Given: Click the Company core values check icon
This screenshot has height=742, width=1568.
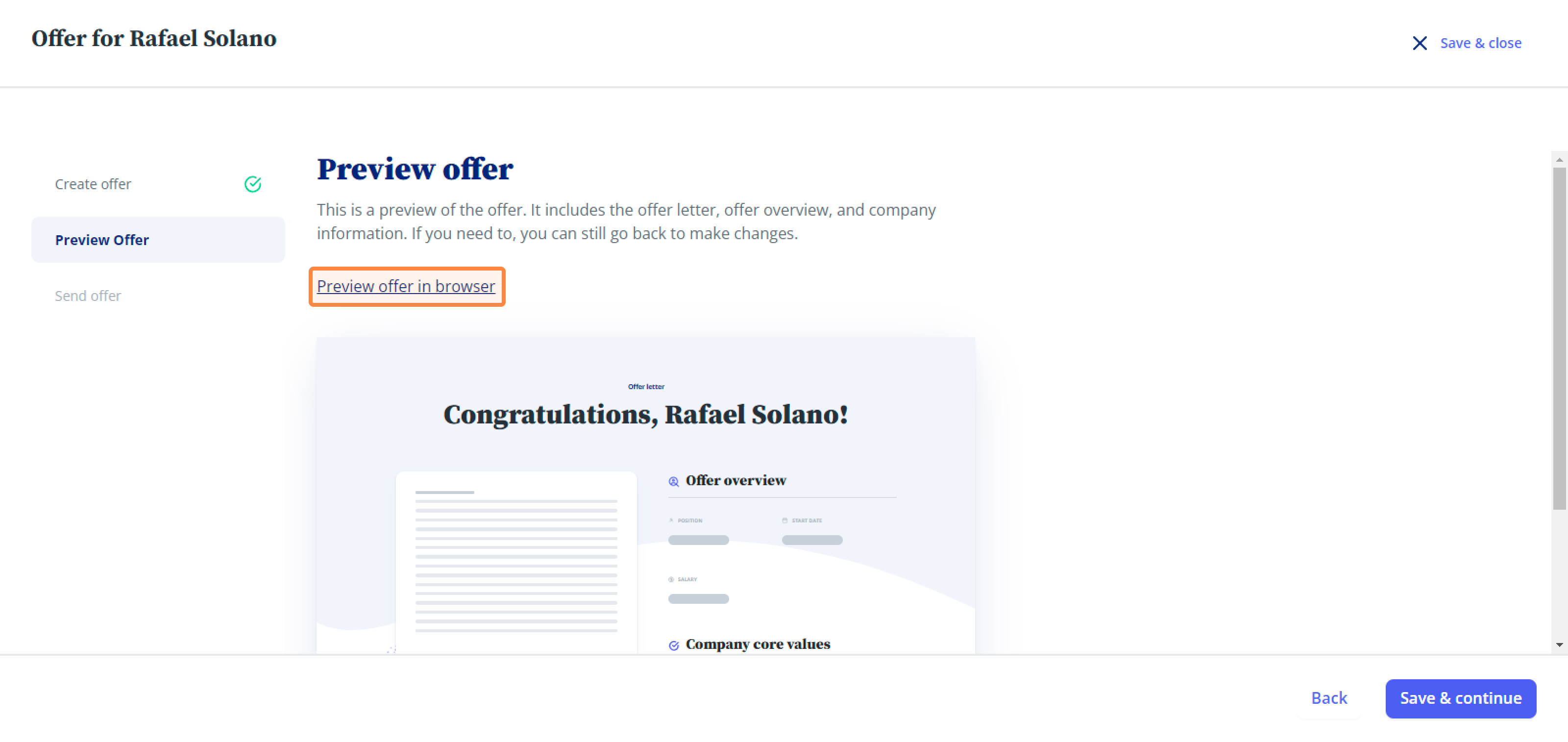Looking at the screenshot, I should (674, 645).
